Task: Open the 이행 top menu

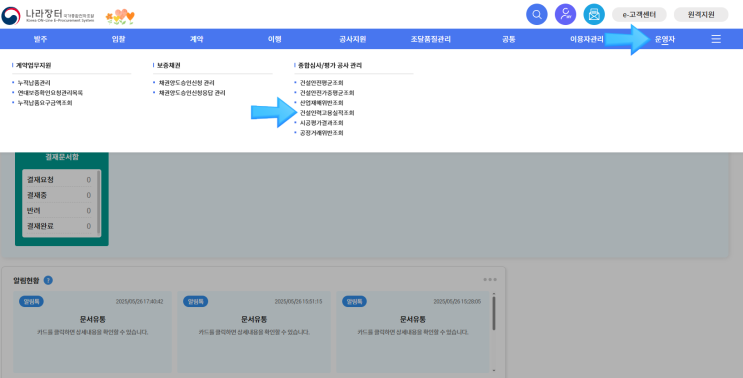Action: point(274,39)
